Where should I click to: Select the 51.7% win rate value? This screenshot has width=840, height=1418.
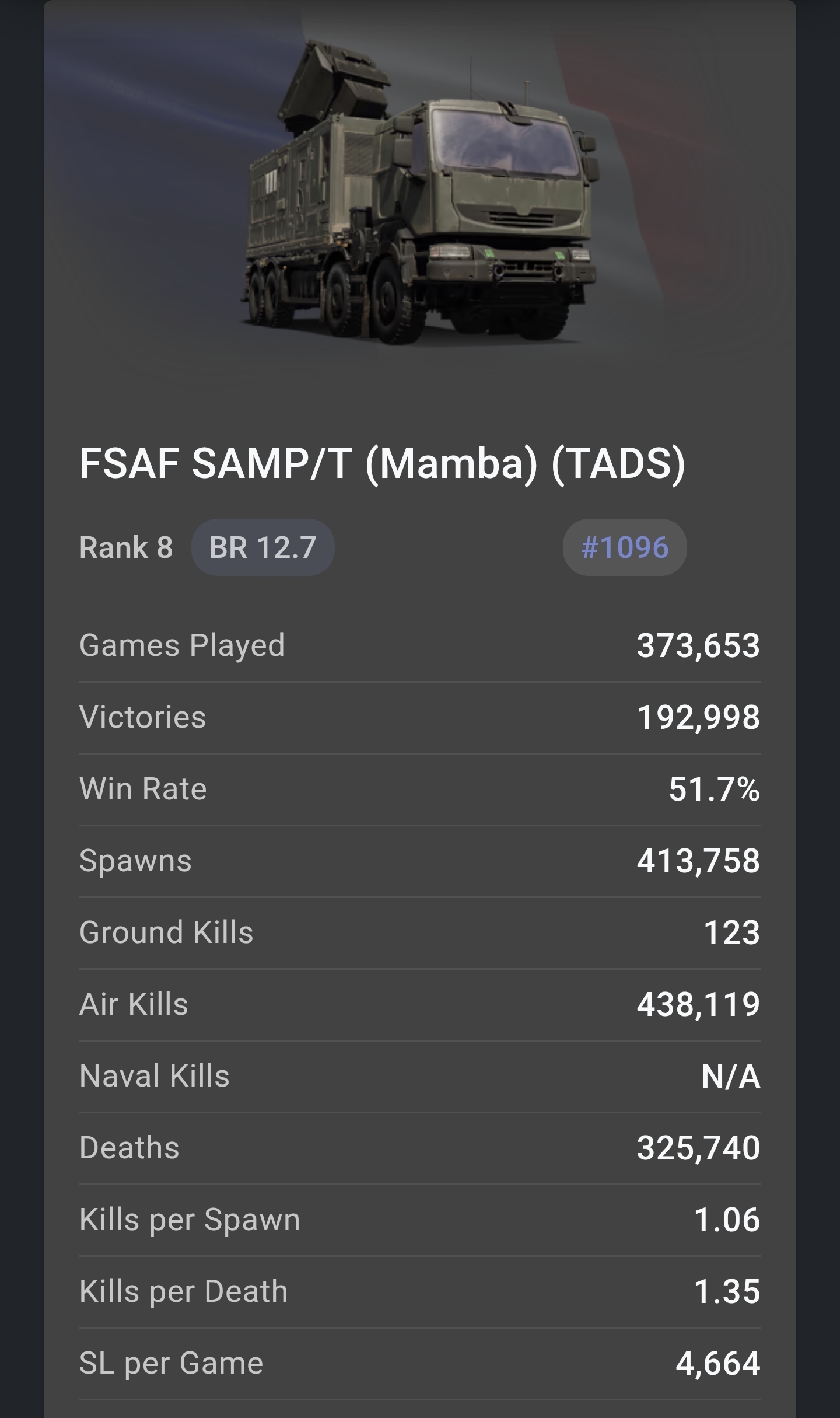(x=714, y=789)
